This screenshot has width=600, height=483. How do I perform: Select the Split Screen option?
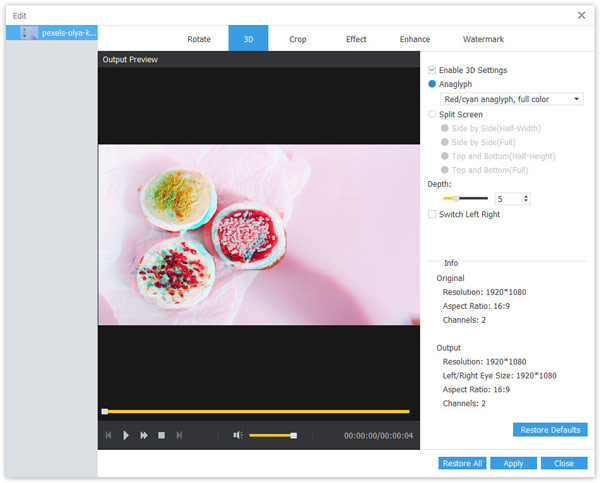tap(432, 114)
